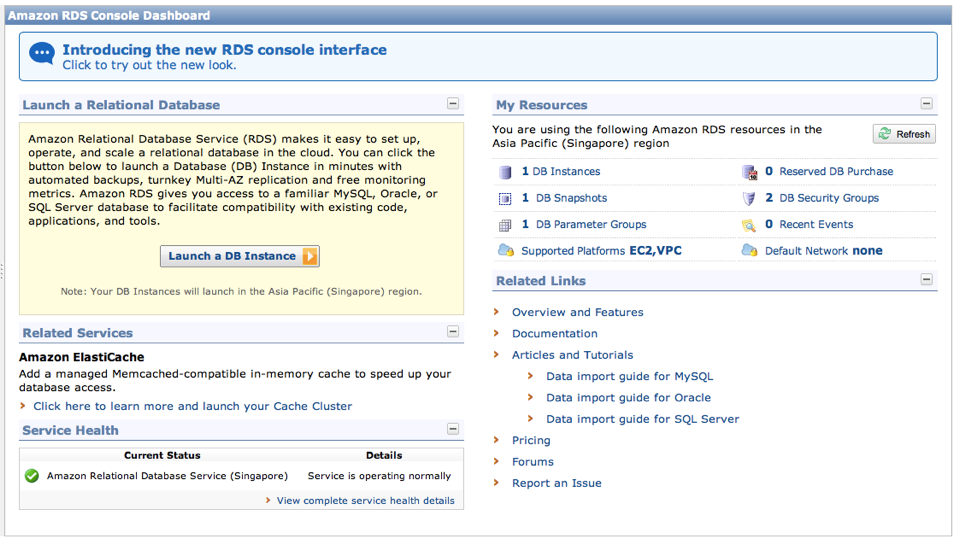The image size is (960, 545).
Task: View complete service health details
Action: pyautogui.click(x=366, y=501)
